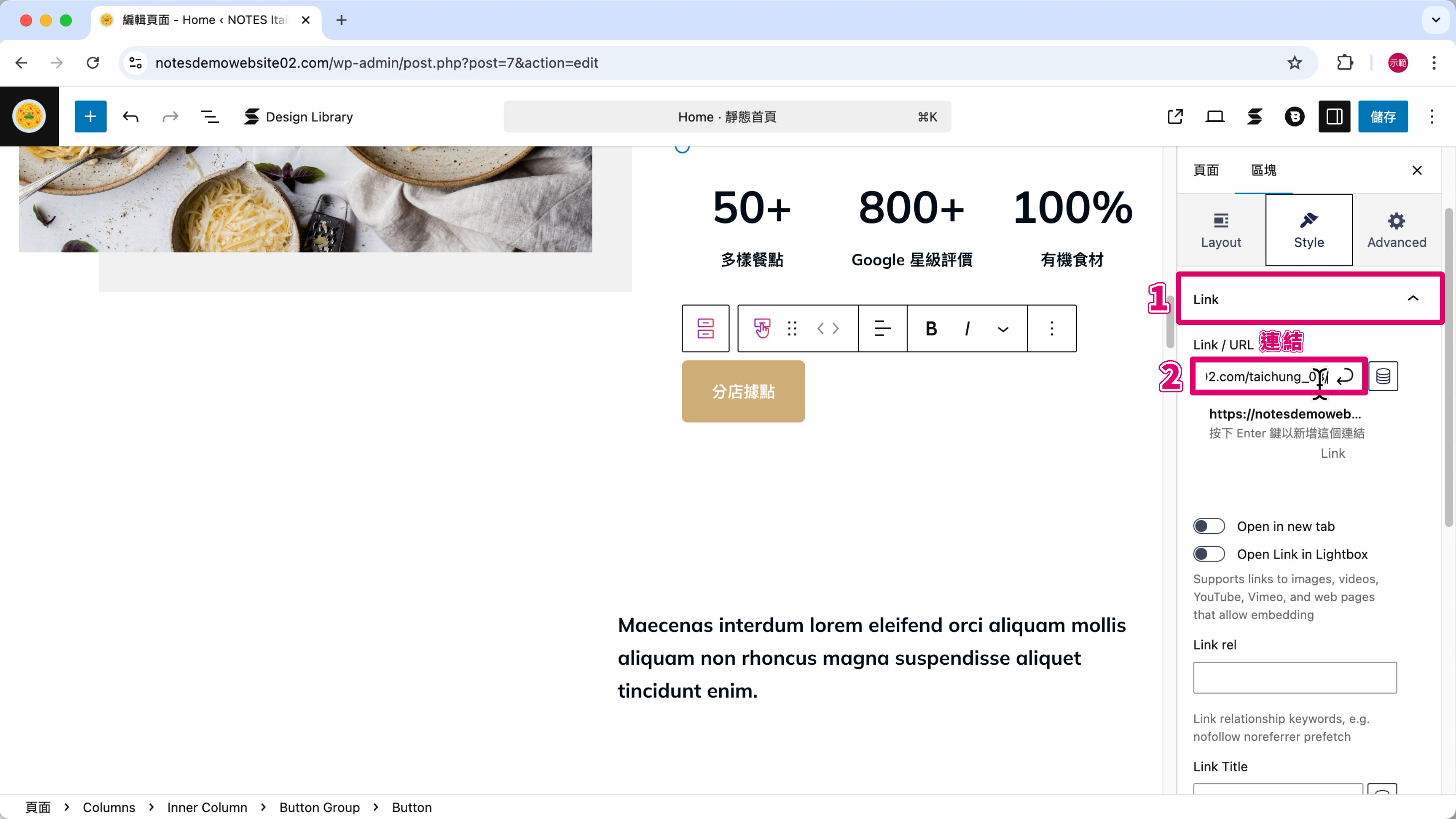Open the page preview in new tab
This screenshot has width=1456, height=819.
pyautogui.click(x=1175, y=116)
